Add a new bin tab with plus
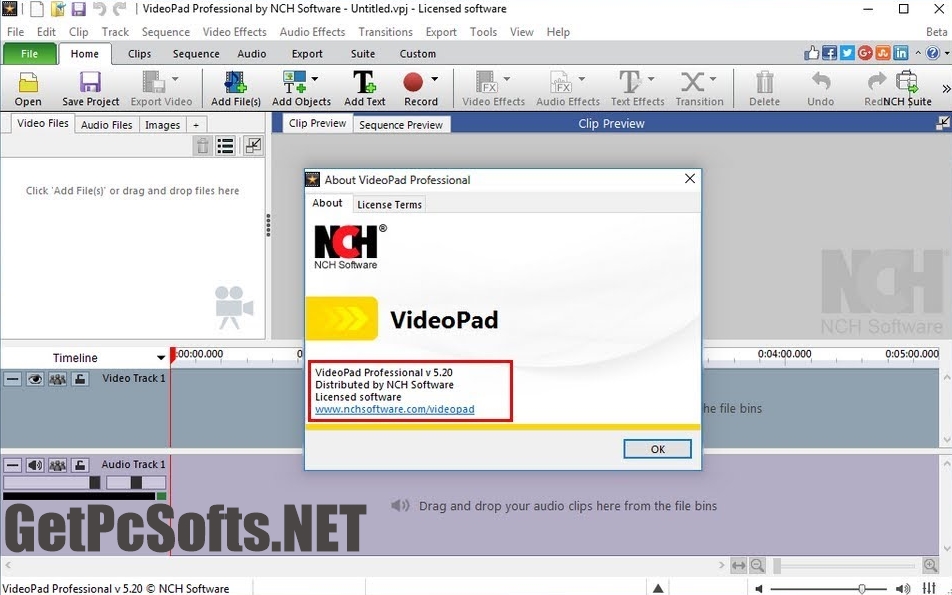Viewport: 952px width, 595px height. (x=196, y=124)
